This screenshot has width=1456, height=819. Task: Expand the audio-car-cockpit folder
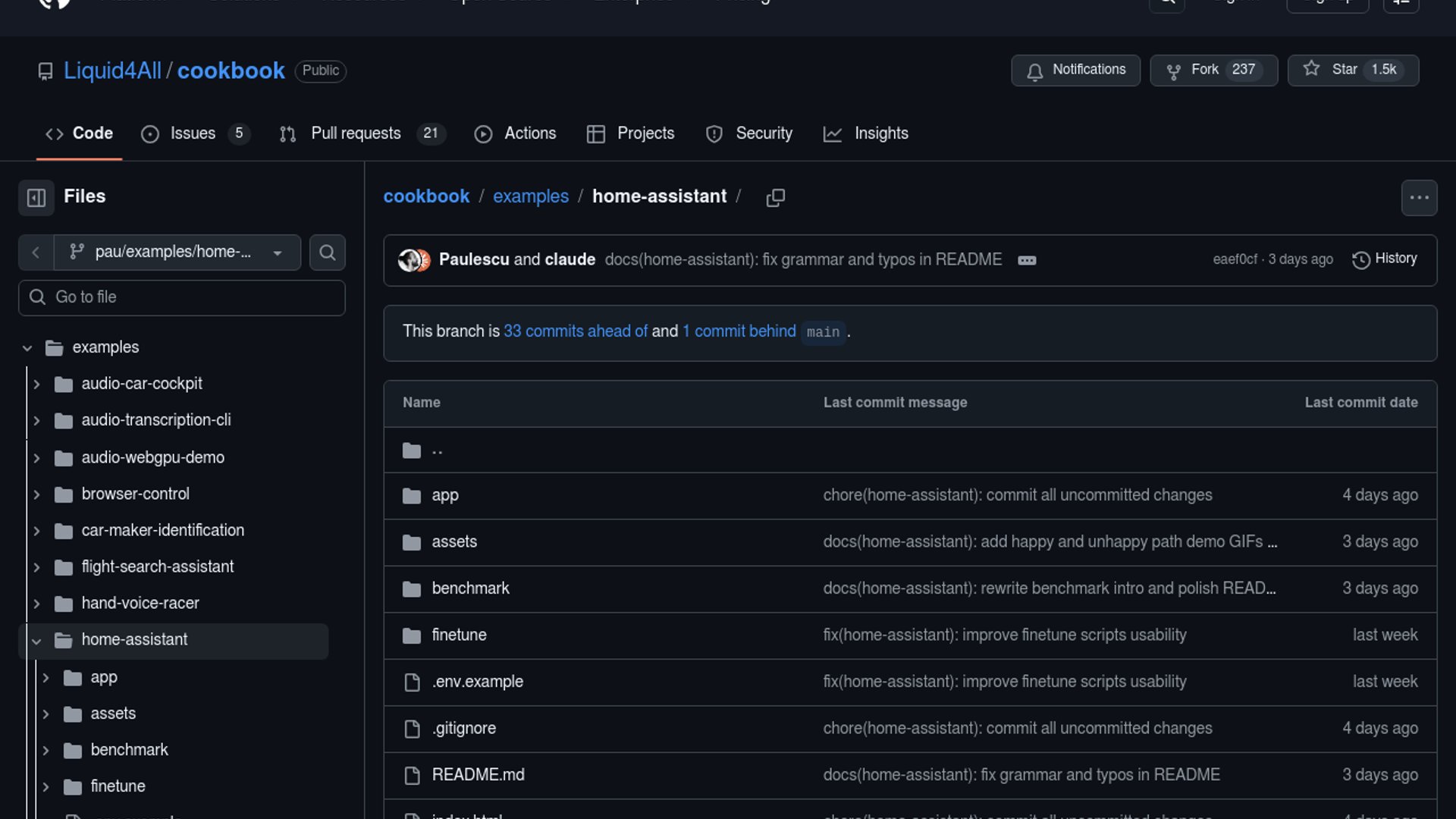click(x=36, y=384)
